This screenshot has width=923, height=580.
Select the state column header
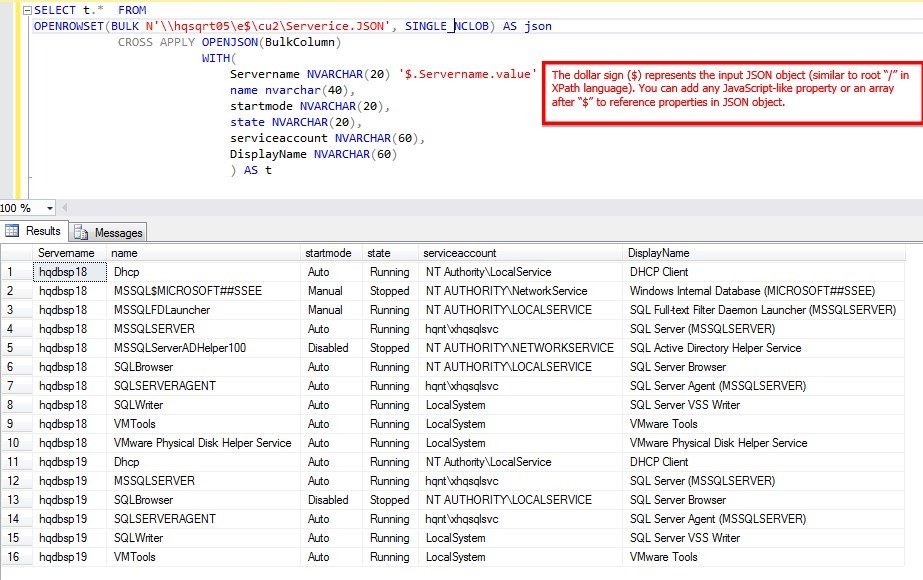click(390, 253)
